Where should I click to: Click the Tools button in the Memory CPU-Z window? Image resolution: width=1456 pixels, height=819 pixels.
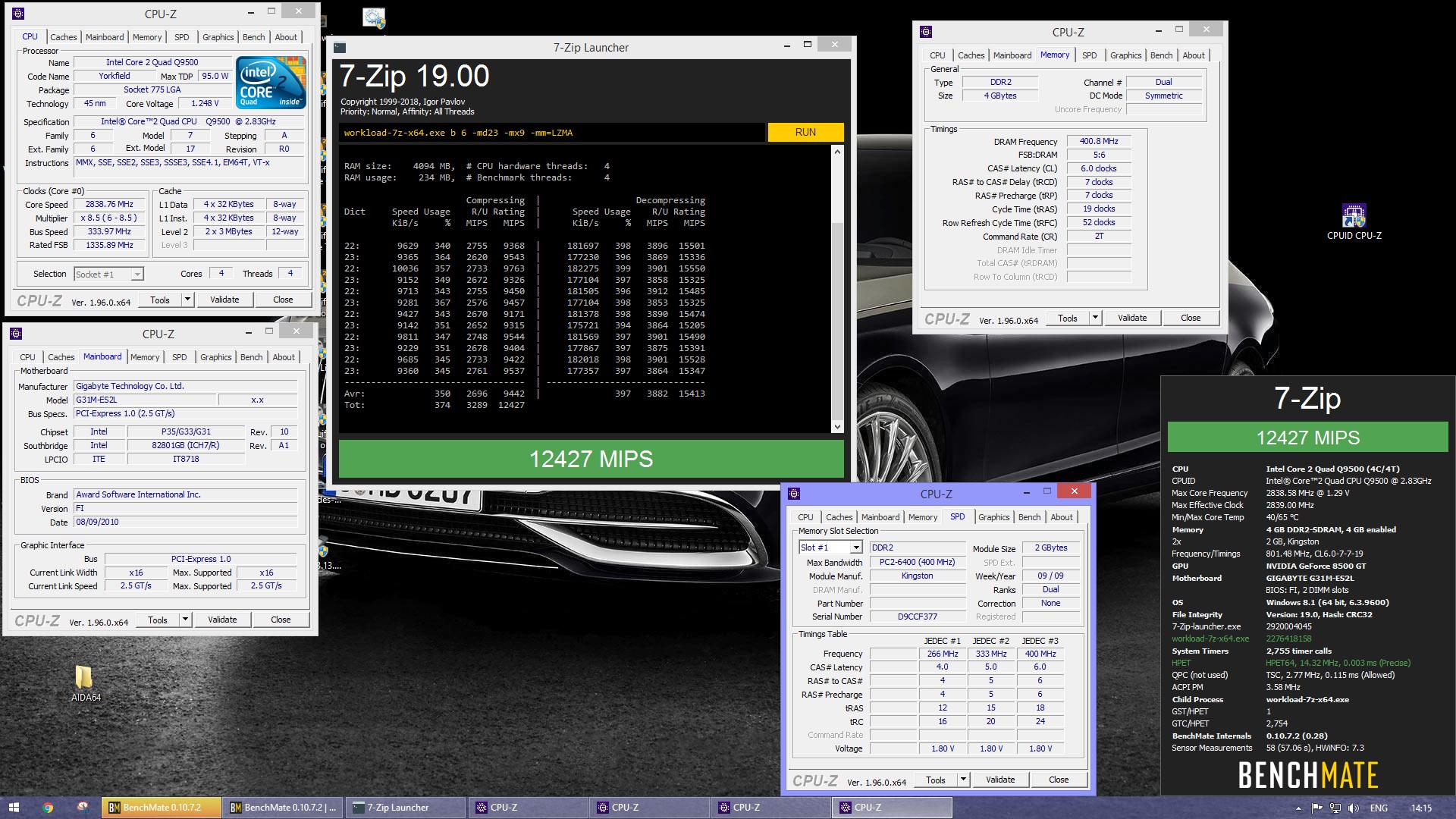[x=1068, y=318]
